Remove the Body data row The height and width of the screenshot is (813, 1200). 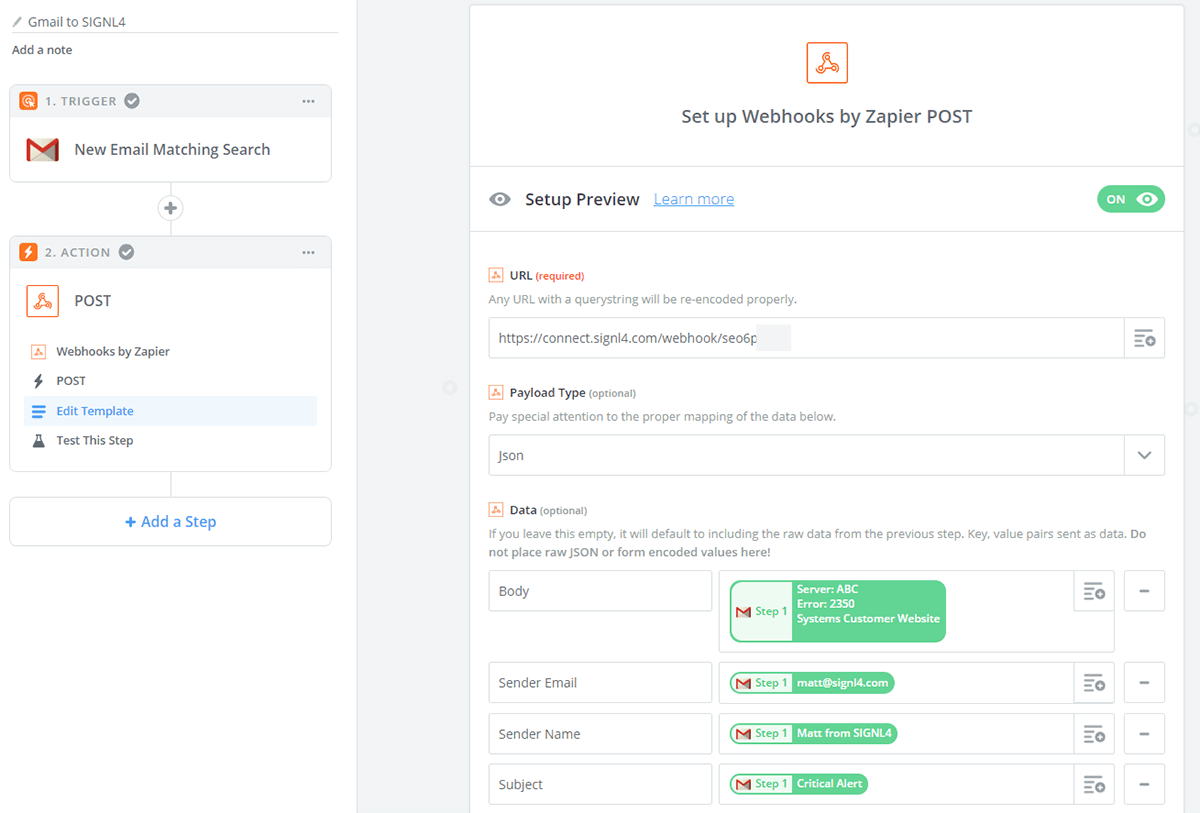click(1145, 591)
